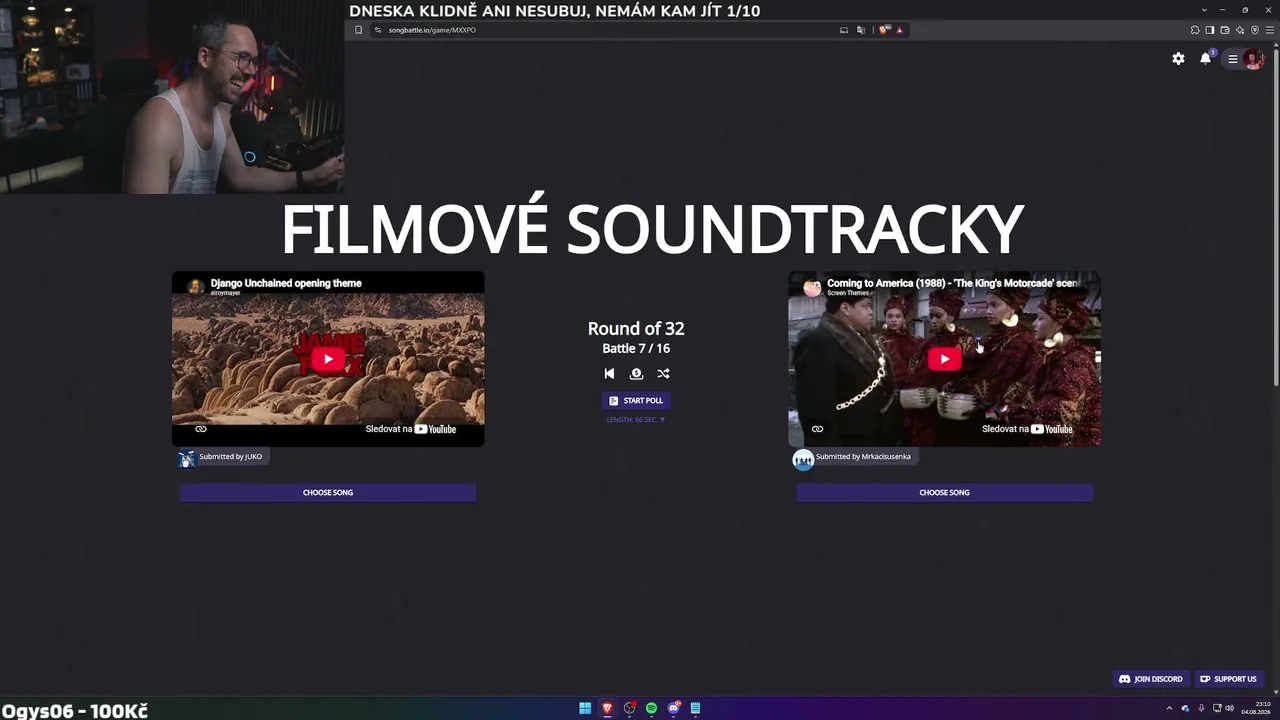Image resolution: width=1280 pixels, height=720 pixels.
Task: Watch Coming to America on YouTube
Action: click(x=1027, y=429)
